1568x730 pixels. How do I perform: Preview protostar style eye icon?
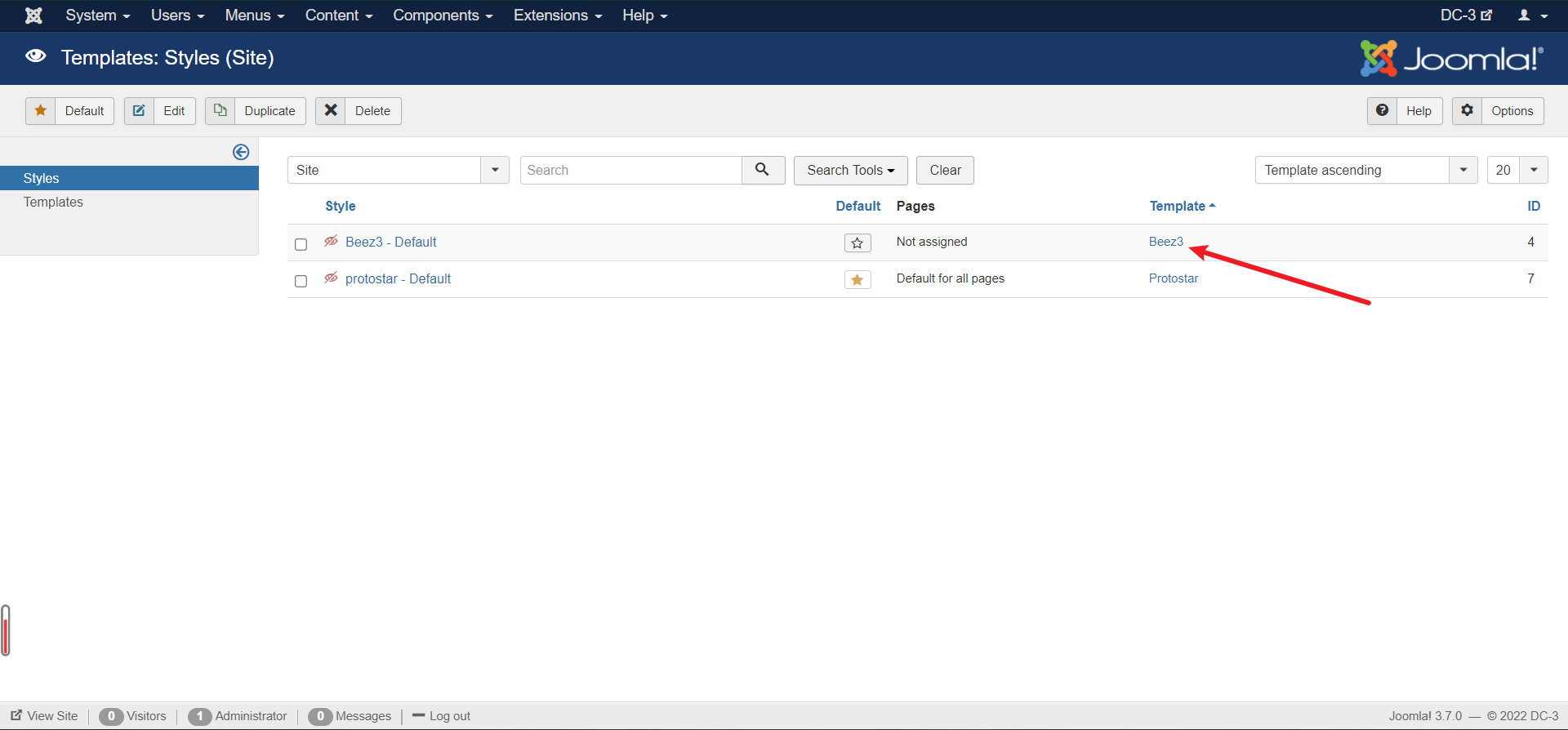tap(331, 278)
